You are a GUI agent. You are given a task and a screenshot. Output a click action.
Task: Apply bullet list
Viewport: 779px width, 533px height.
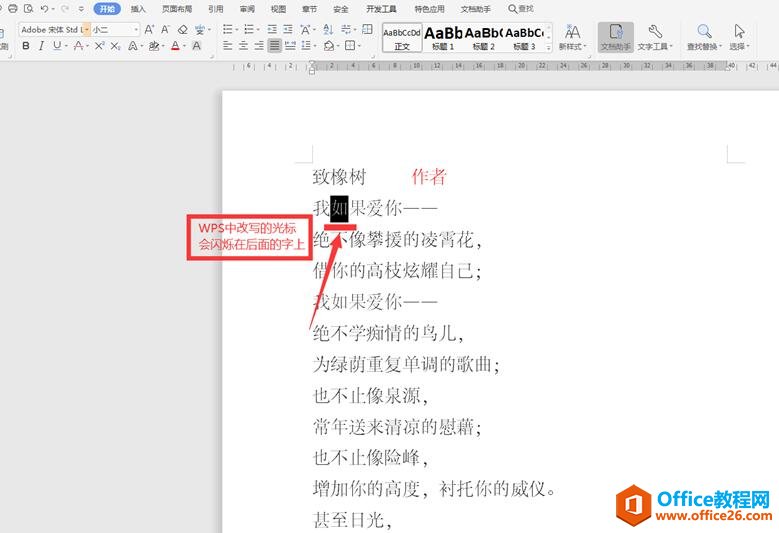228,30
